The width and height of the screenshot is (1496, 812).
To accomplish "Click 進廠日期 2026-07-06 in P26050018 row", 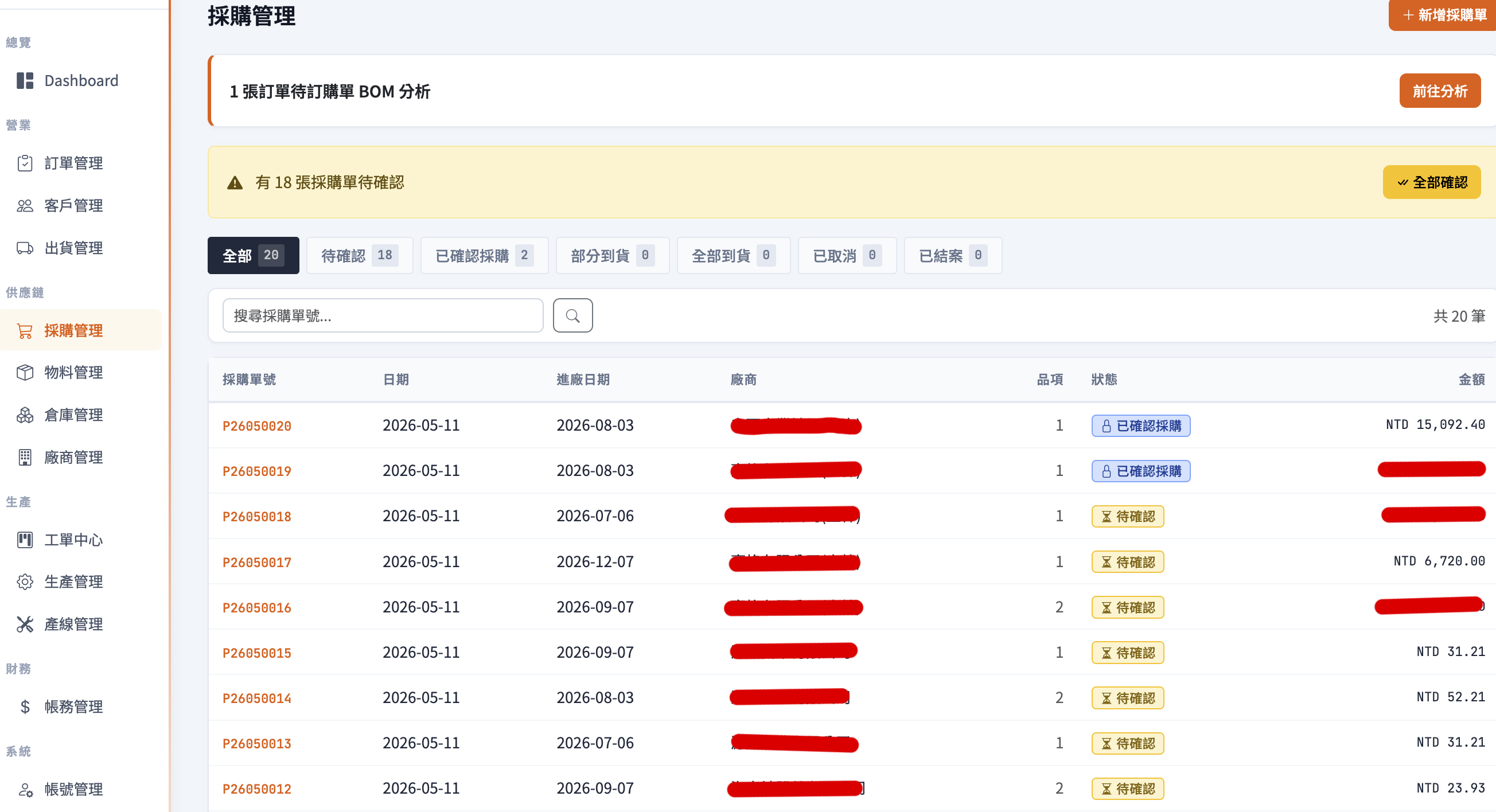I will pyautogui.click(x=595, y=516).
